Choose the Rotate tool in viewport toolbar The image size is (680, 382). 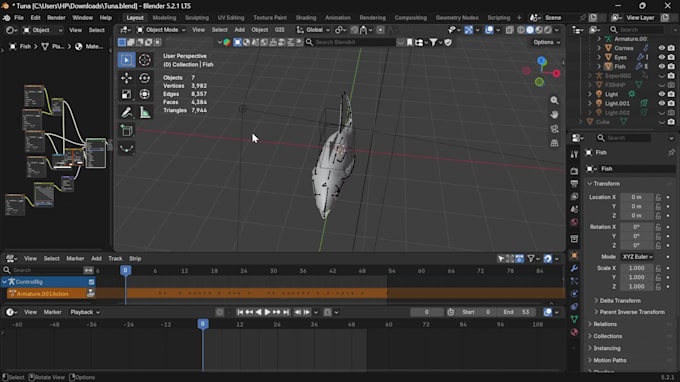coord(144,78)
